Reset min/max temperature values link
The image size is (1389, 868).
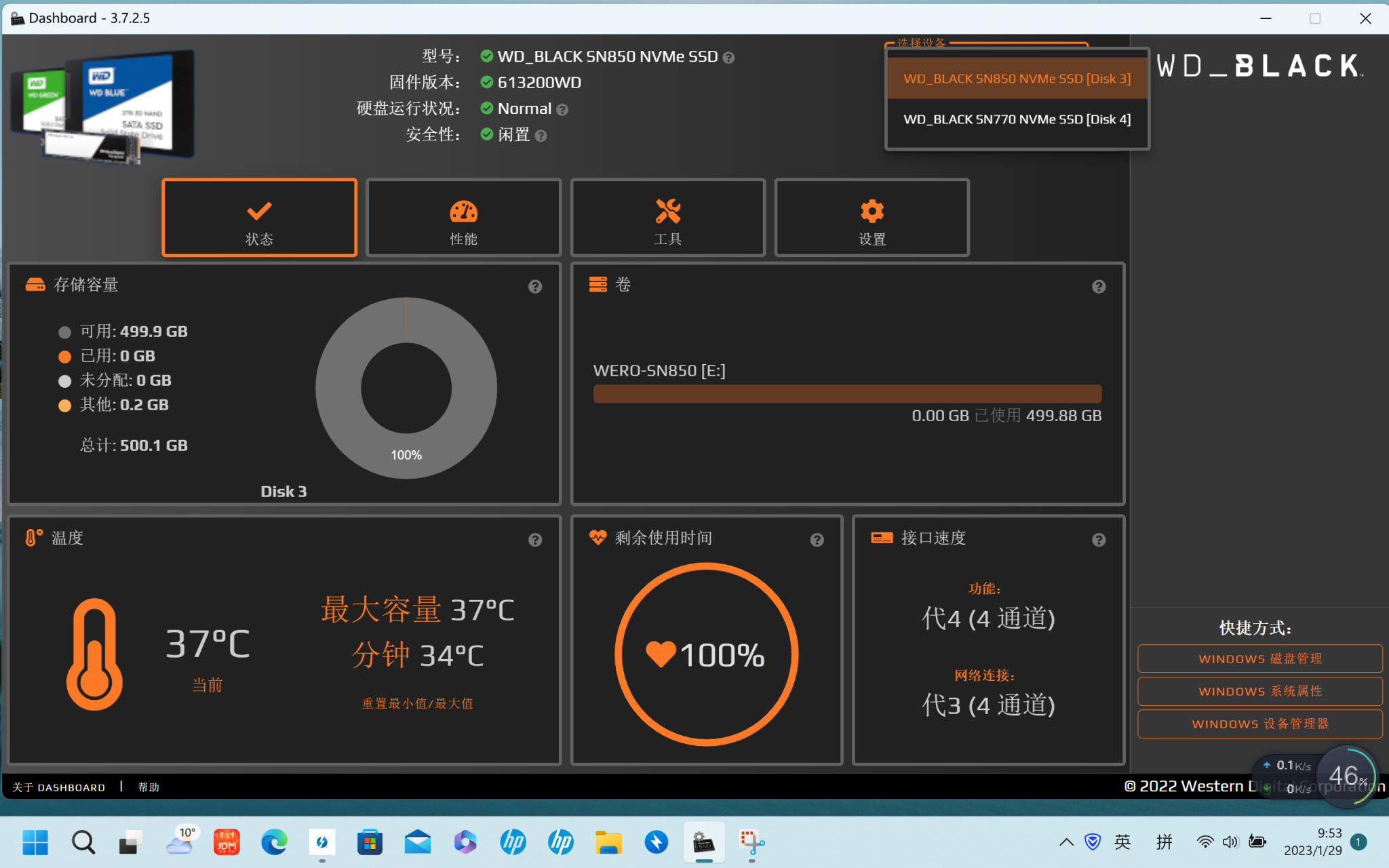click(417, 703)
